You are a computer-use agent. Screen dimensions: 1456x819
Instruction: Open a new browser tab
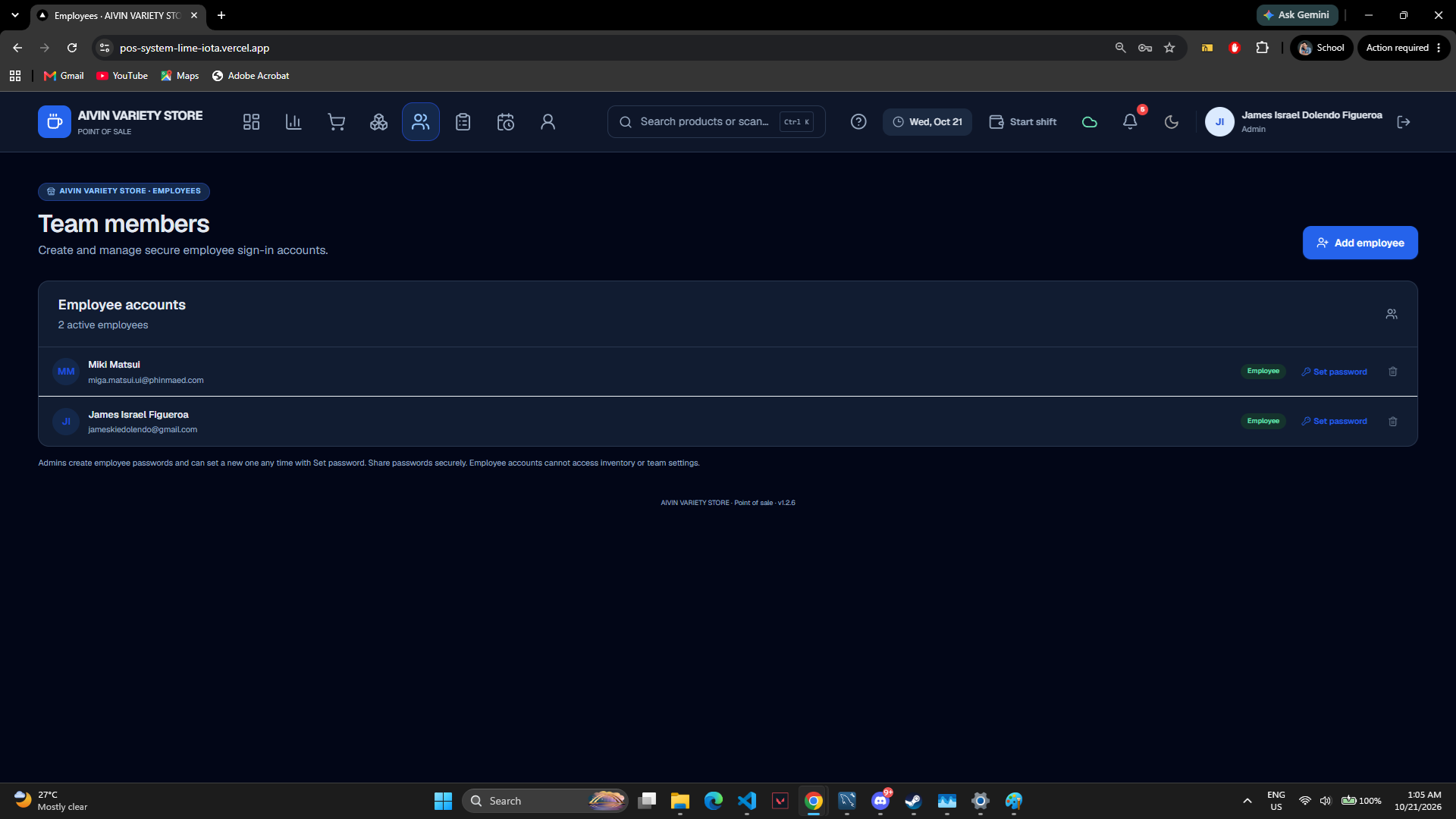pyautogui.click(x=221, y=15)
